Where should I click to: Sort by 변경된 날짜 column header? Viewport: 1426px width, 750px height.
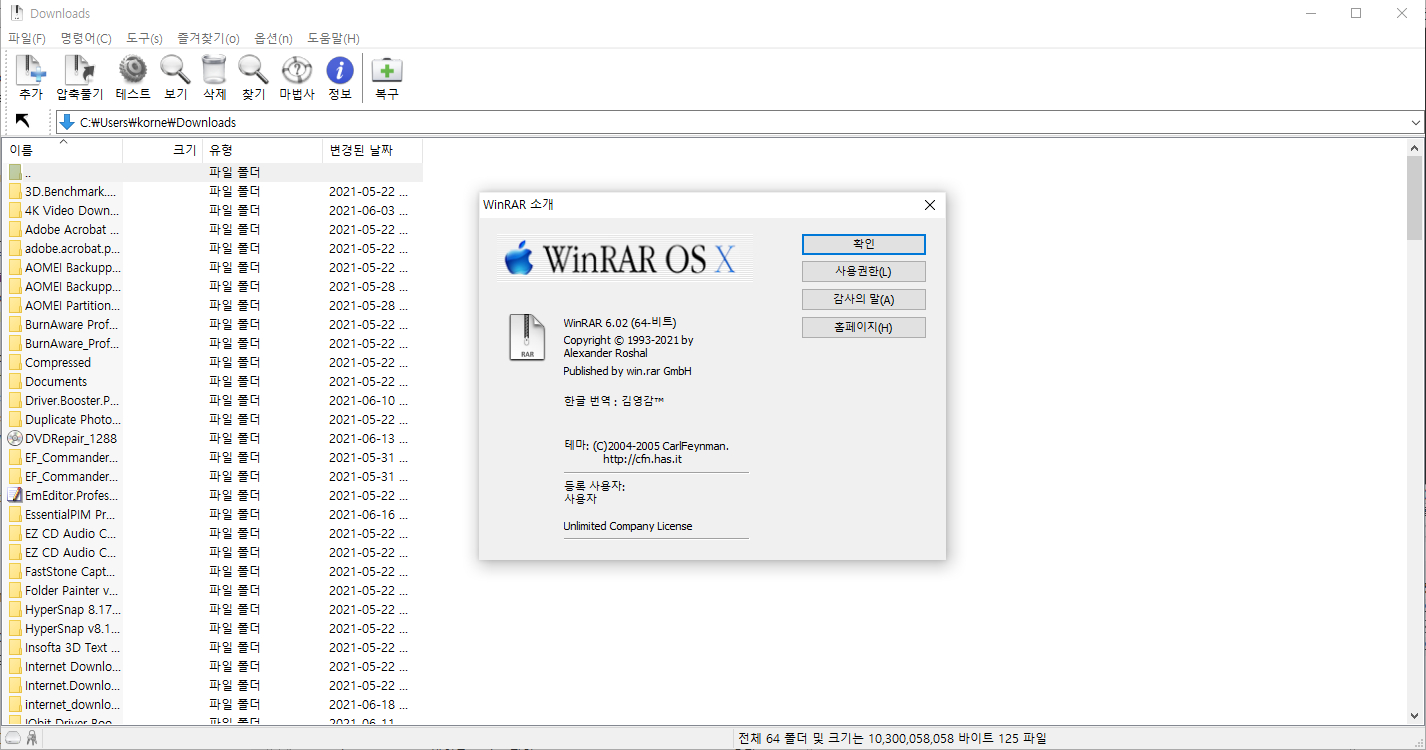point(372,151)
